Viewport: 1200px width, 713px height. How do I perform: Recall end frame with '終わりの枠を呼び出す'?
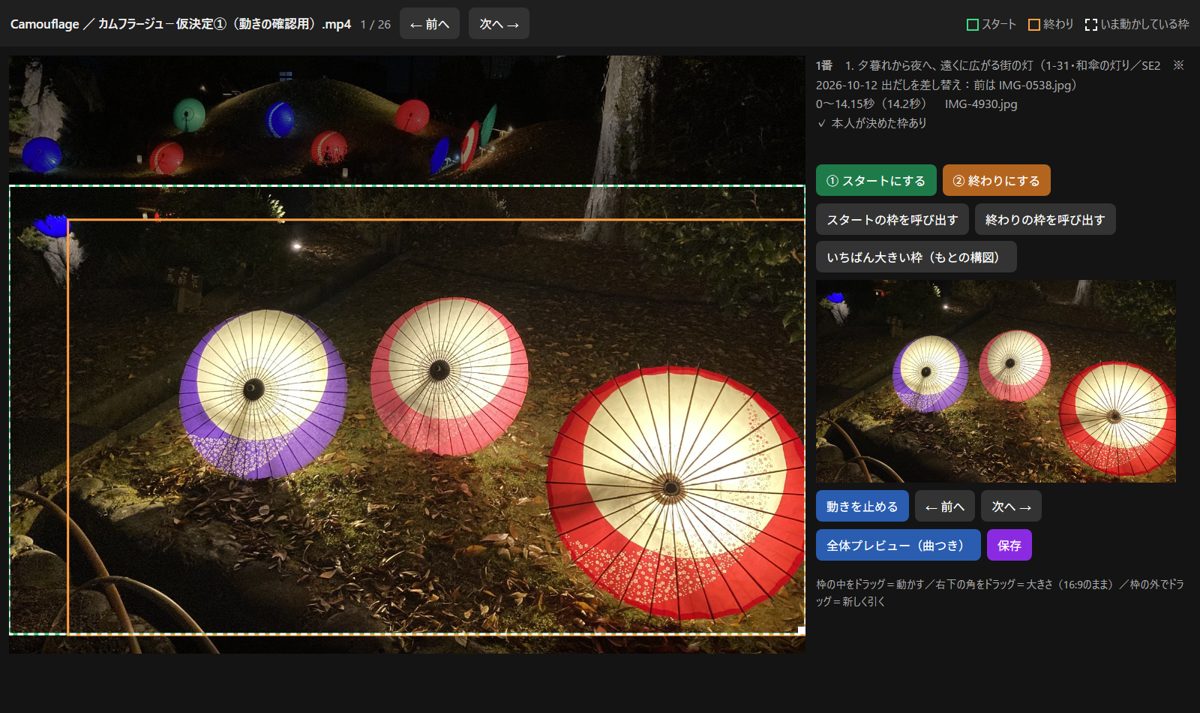[1045, 219]
